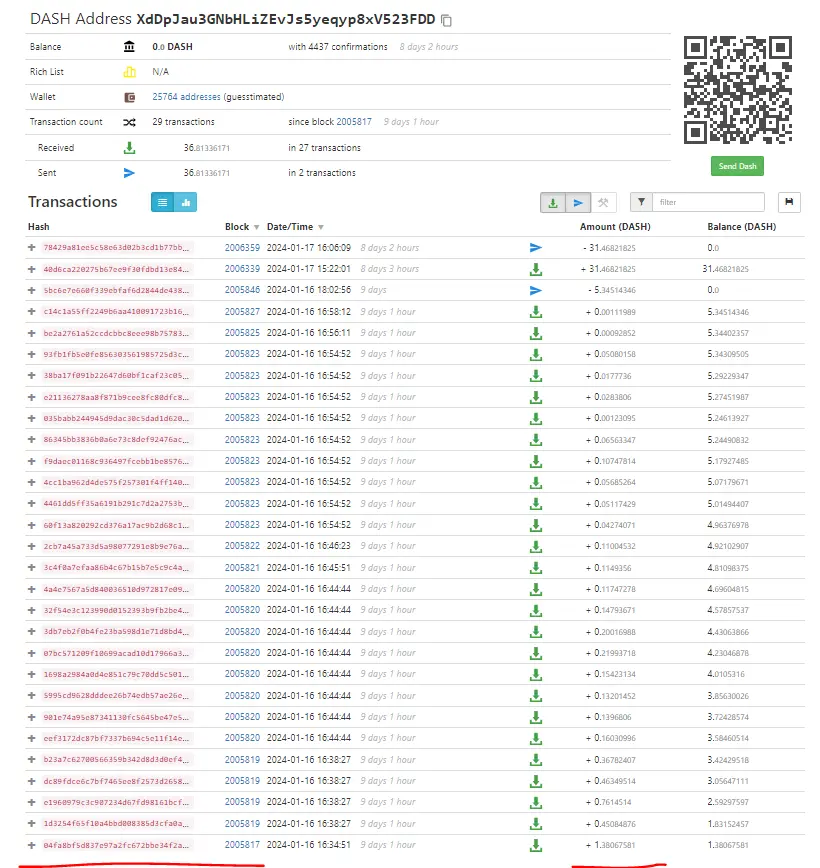Open block 2005827 link
This screenshot has height=868, width=820.
(242, 312)
